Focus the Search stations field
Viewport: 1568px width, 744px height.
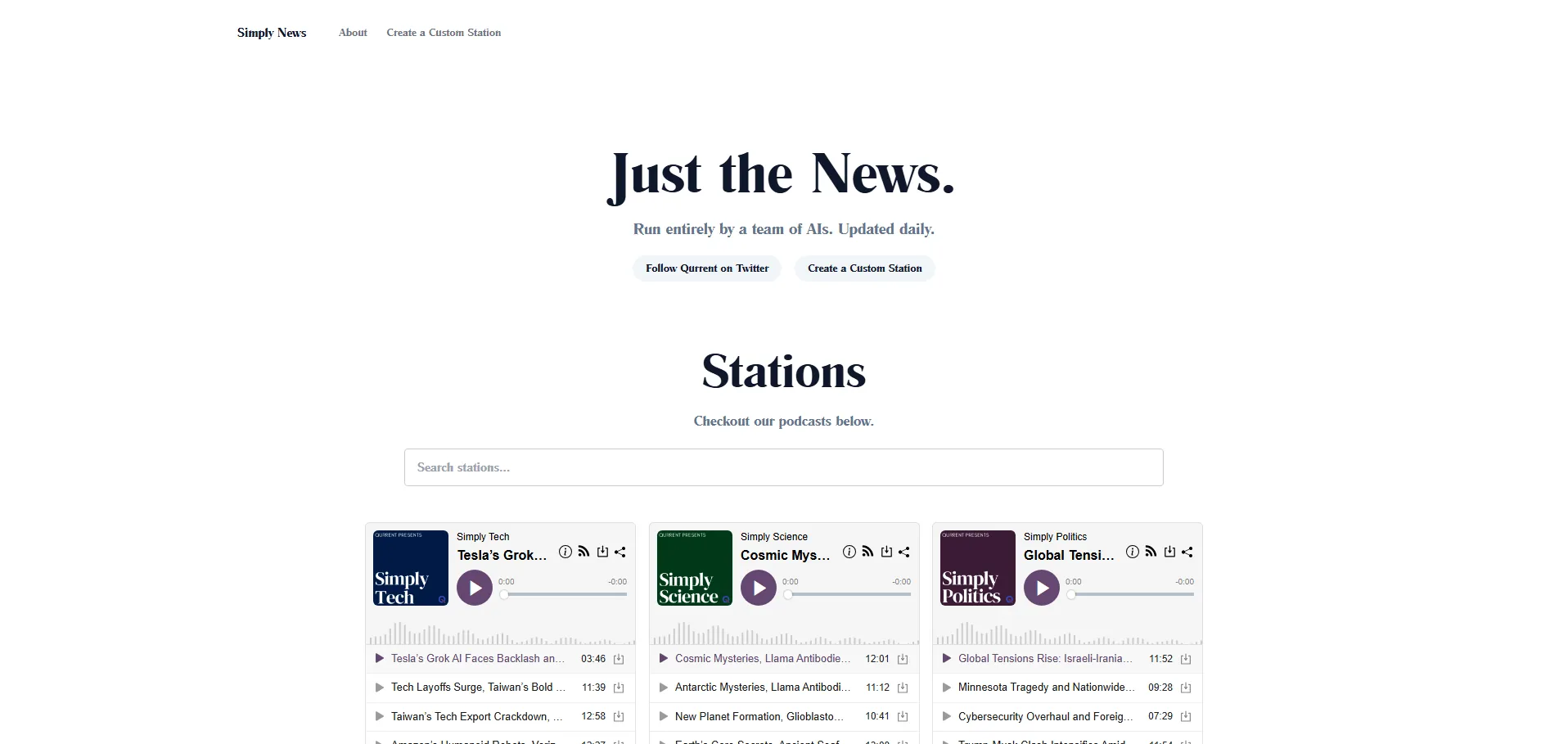tap(783, 467)
